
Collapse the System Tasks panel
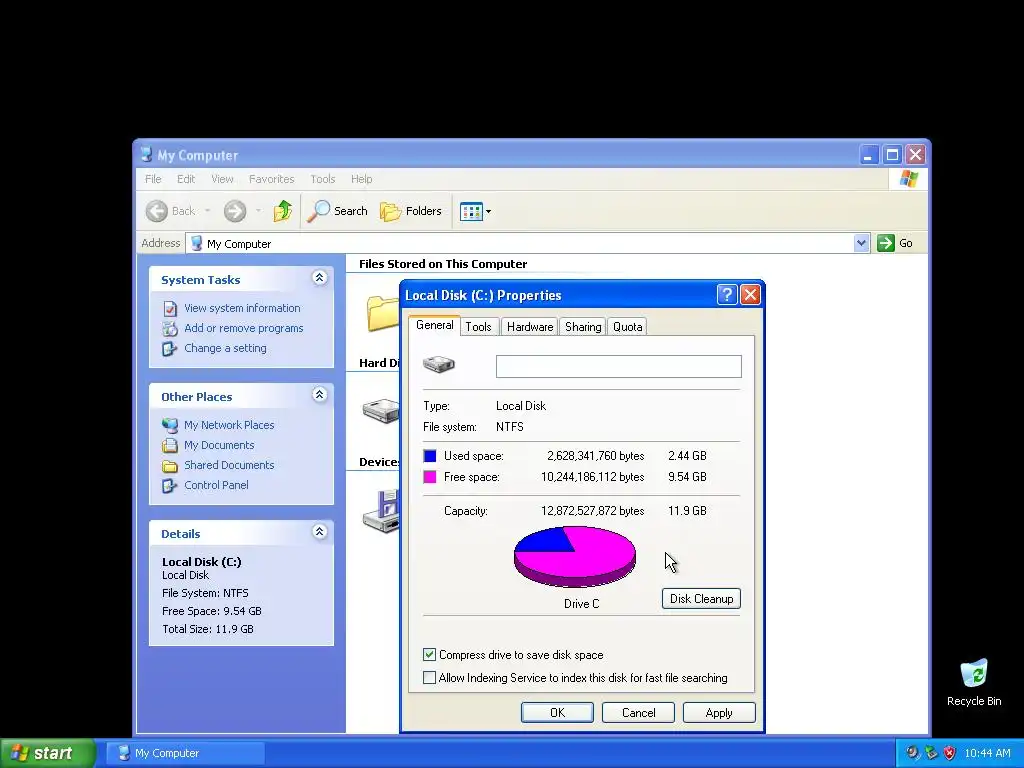[x=319, y=278]
